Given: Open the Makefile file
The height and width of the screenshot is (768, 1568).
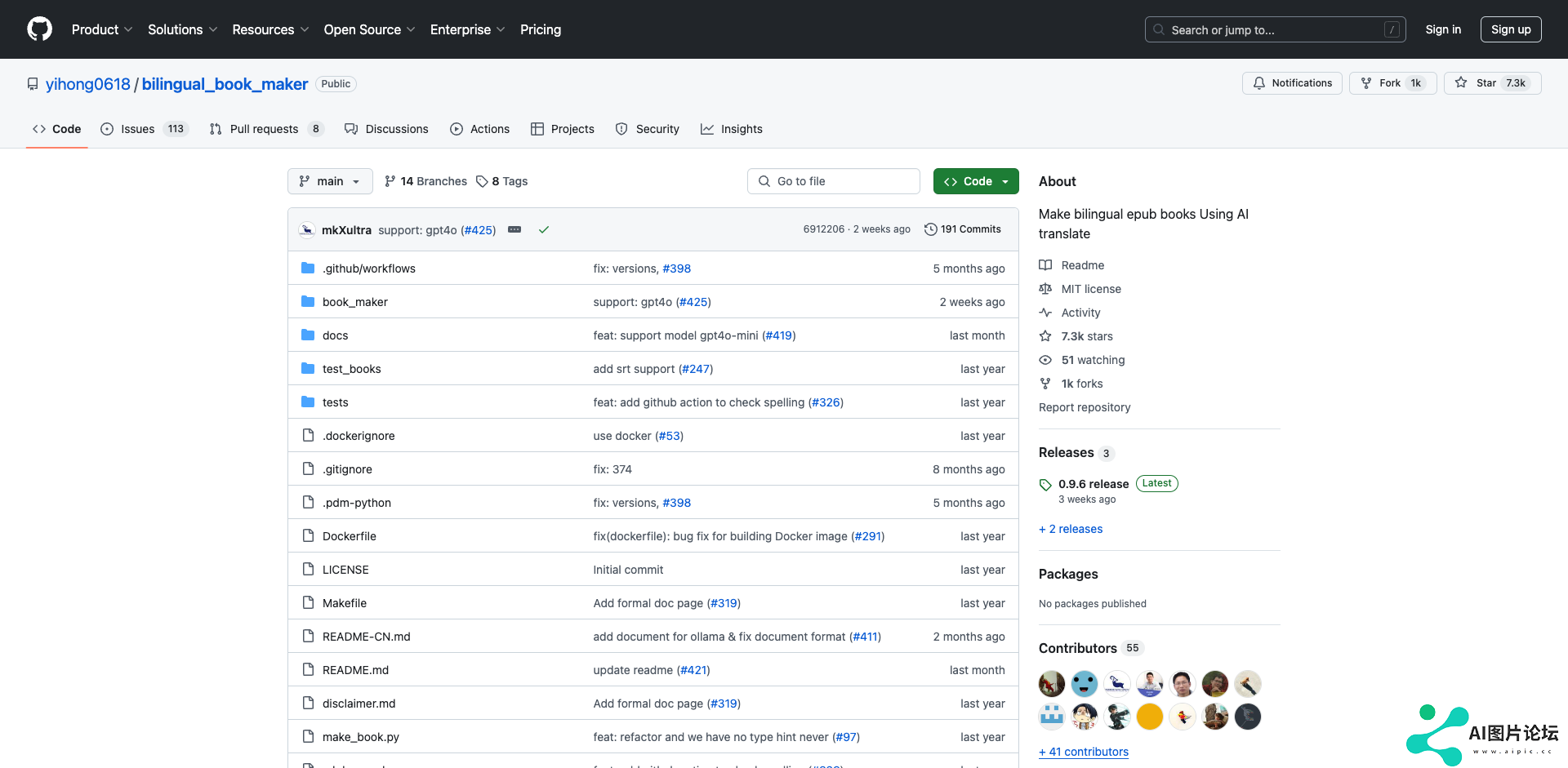Looking at the screenshot, I should tap(345, 603).
